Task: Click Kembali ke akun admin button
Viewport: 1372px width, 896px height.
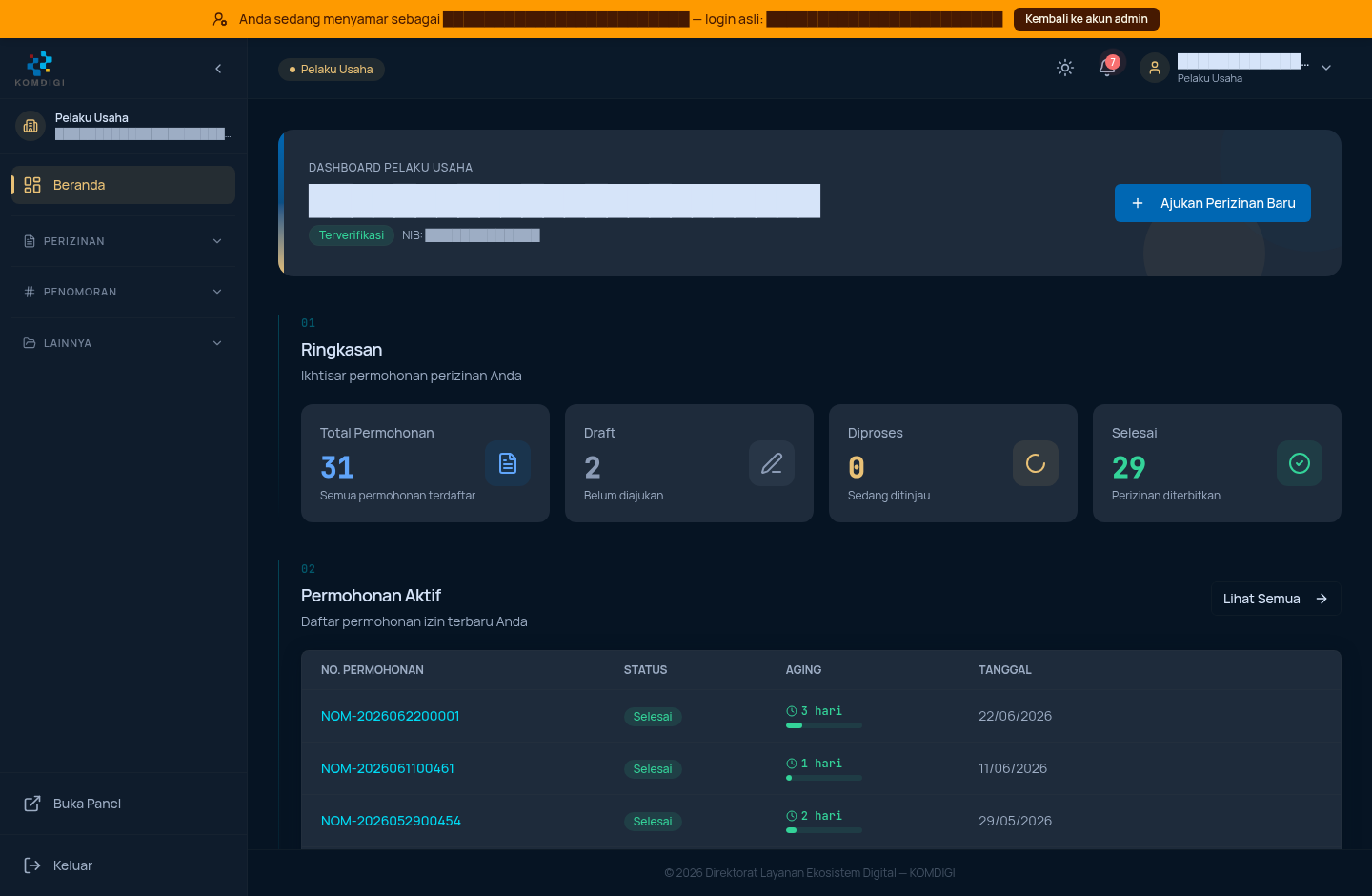Action: pos(1086,19)
